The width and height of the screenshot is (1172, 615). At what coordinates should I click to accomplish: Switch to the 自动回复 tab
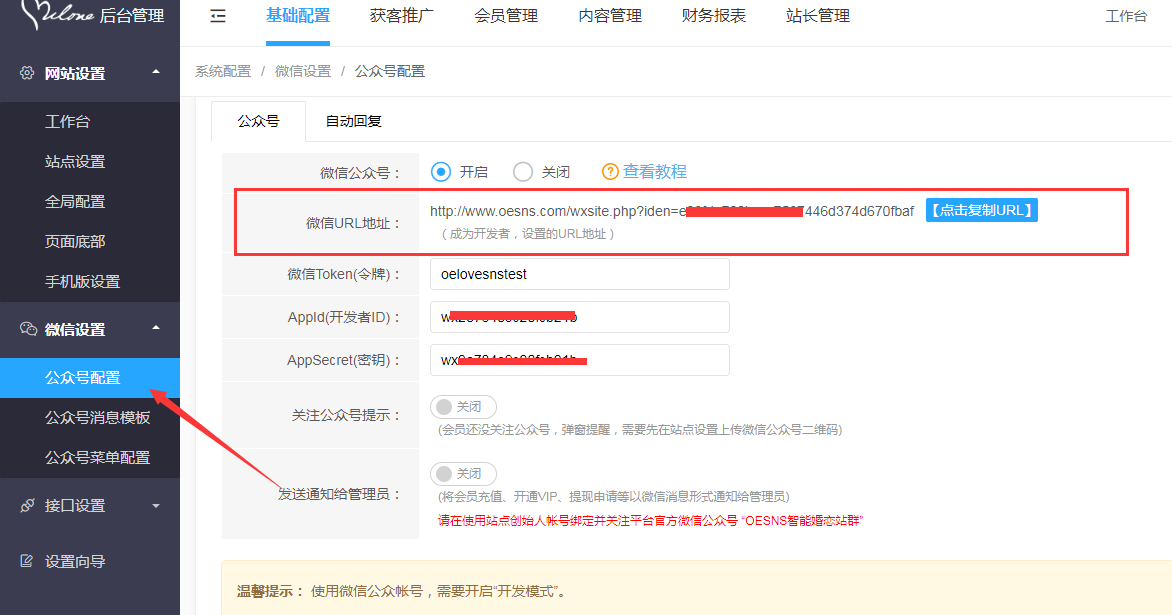(x=353, y=121)
